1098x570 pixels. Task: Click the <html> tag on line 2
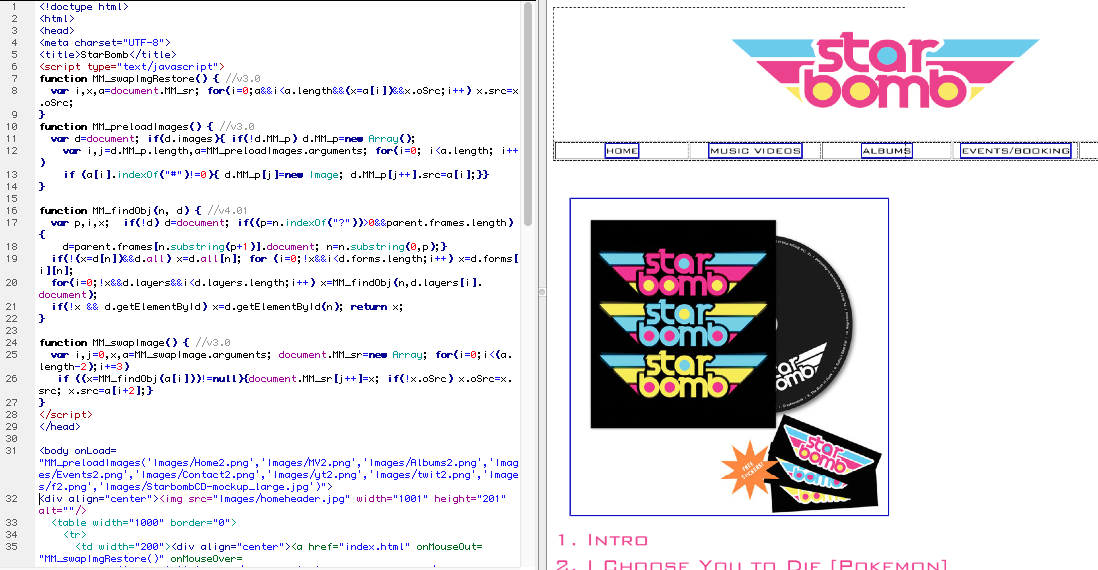57,18
